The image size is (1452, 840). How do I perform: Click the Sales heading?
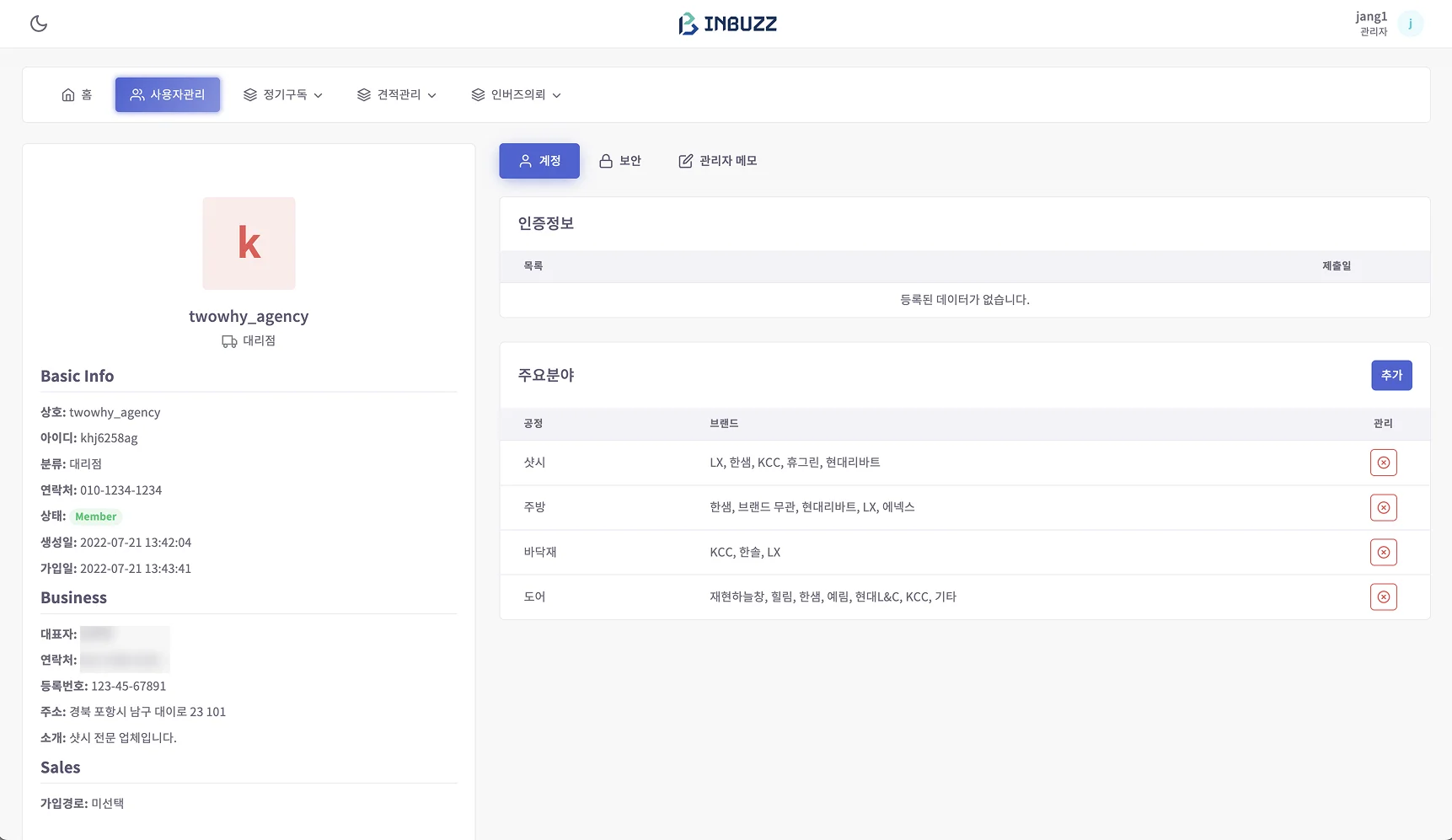pyautogui.click(x=61, y=768)
